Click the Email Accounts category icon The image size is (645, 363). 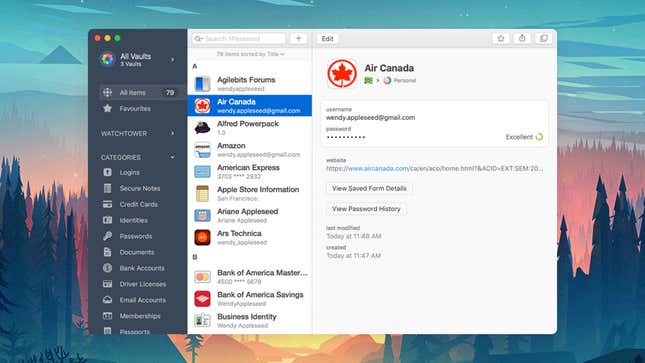click(x=107, y=300)
